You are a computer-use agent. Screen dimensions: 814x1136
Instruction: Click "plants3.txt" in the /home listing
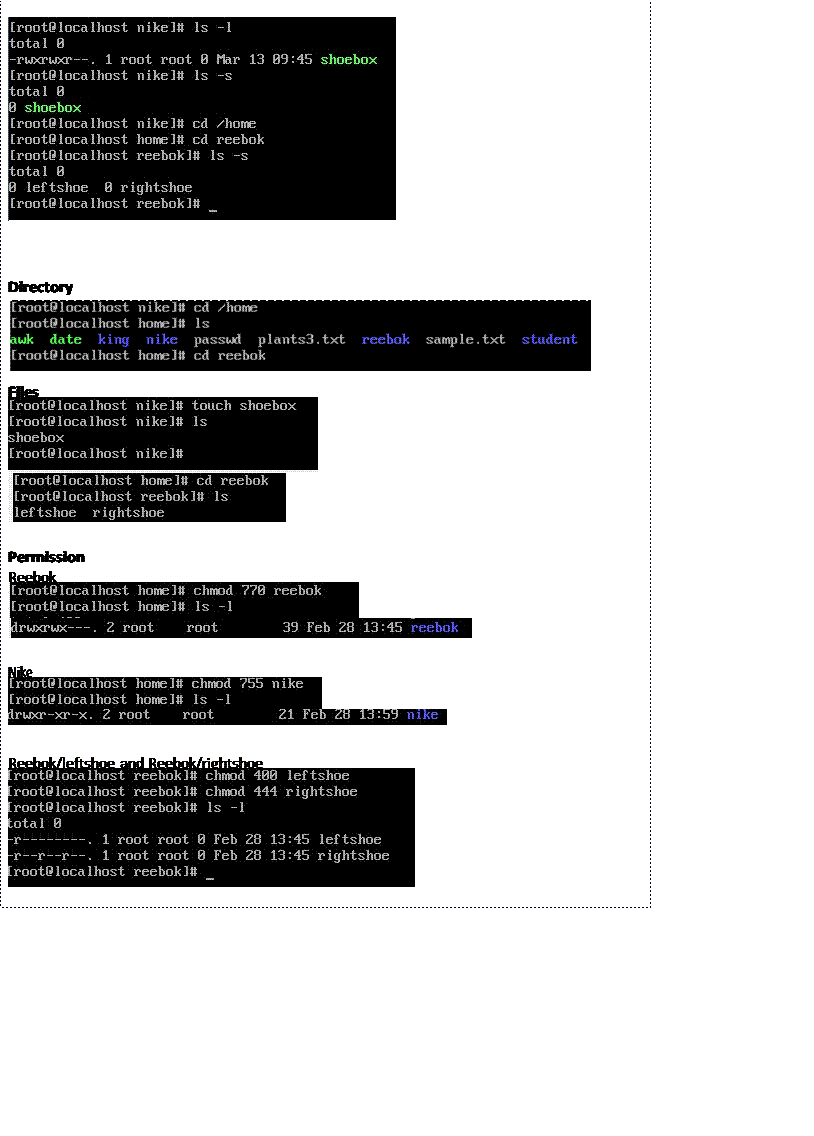pyautogui.click(x=301, y=339)
